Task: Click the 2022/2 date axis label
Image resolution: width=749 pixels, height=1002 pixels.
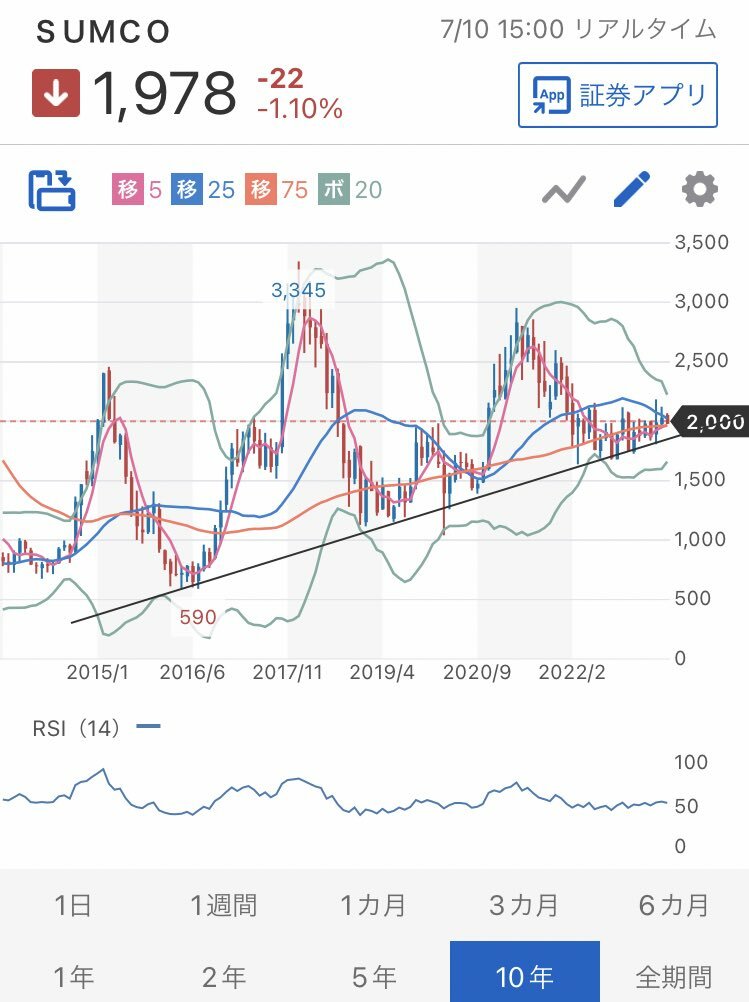Action: point(571,672)
